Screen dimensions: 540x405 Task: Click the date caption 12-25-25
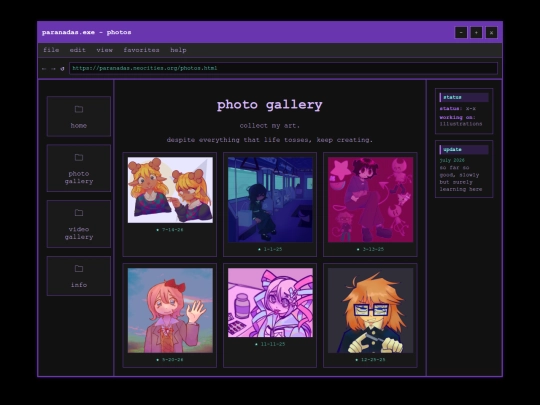[370, 360]
